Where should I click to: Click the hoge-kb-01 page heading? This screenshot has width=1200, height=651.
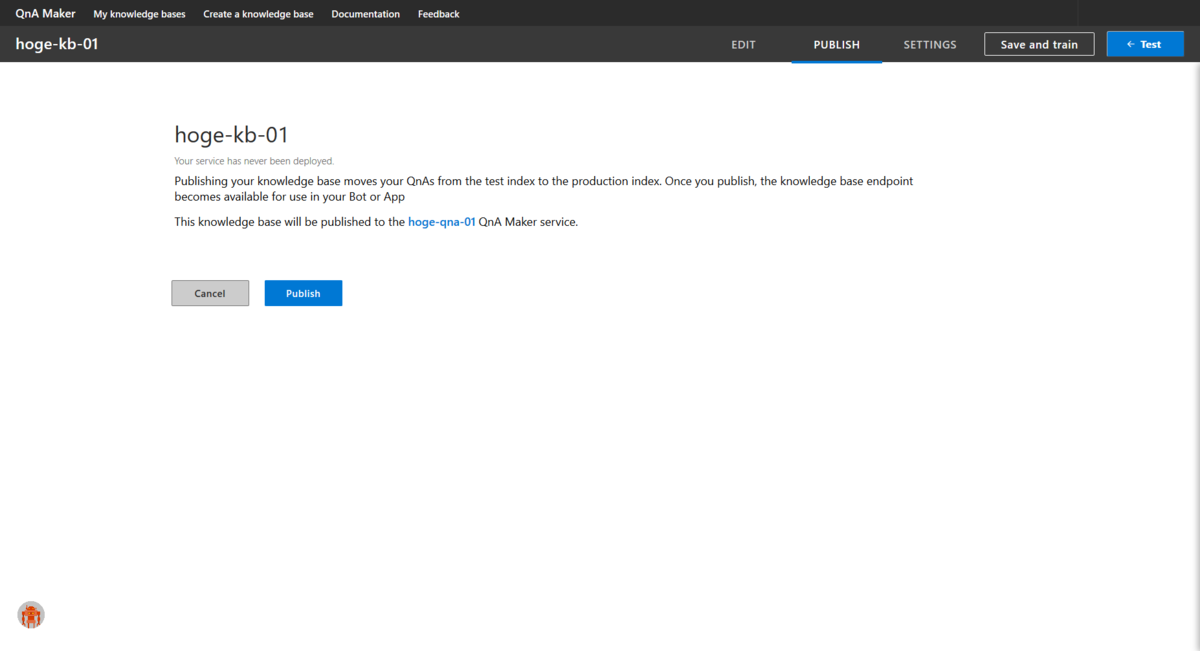(232, 135)
